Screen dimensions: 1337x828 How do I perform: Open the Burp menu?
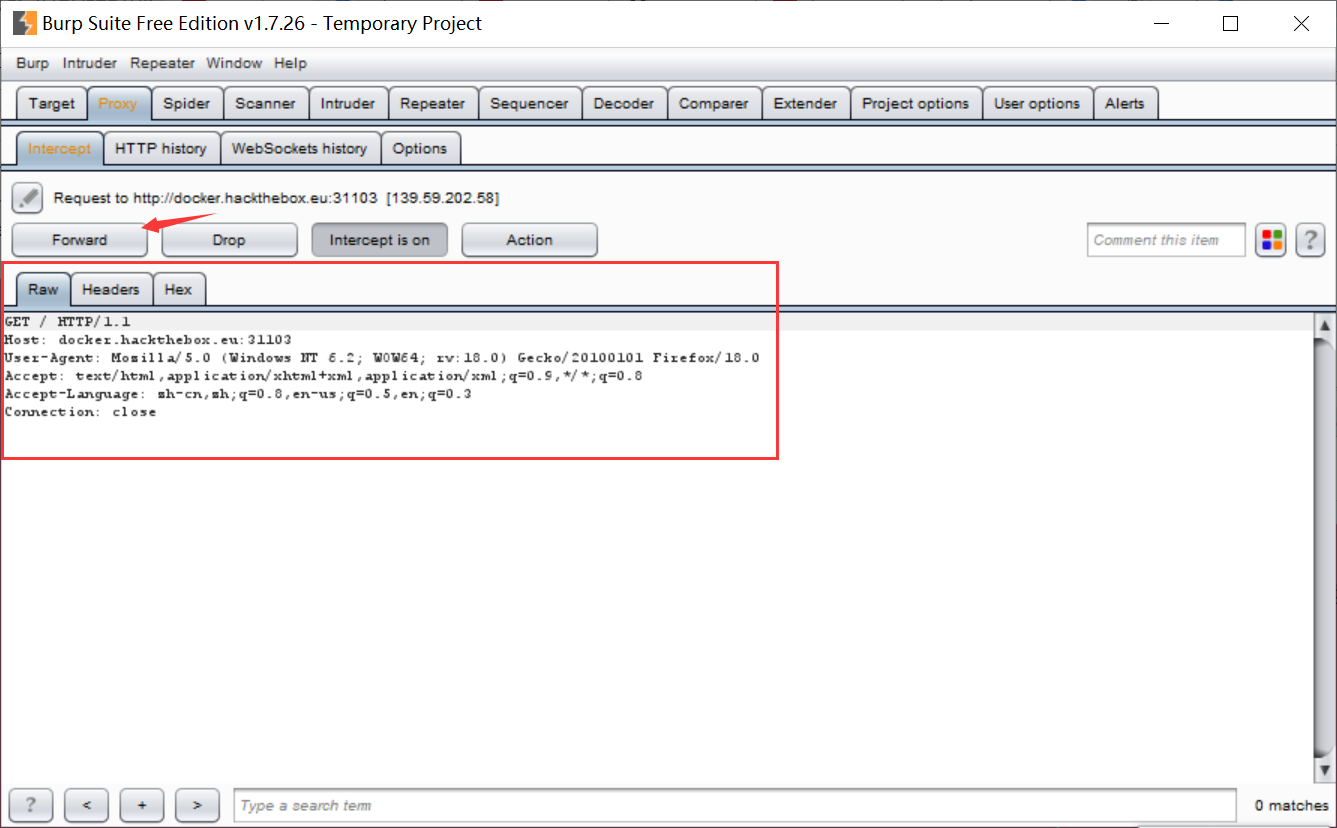click(x=32, y=63)
